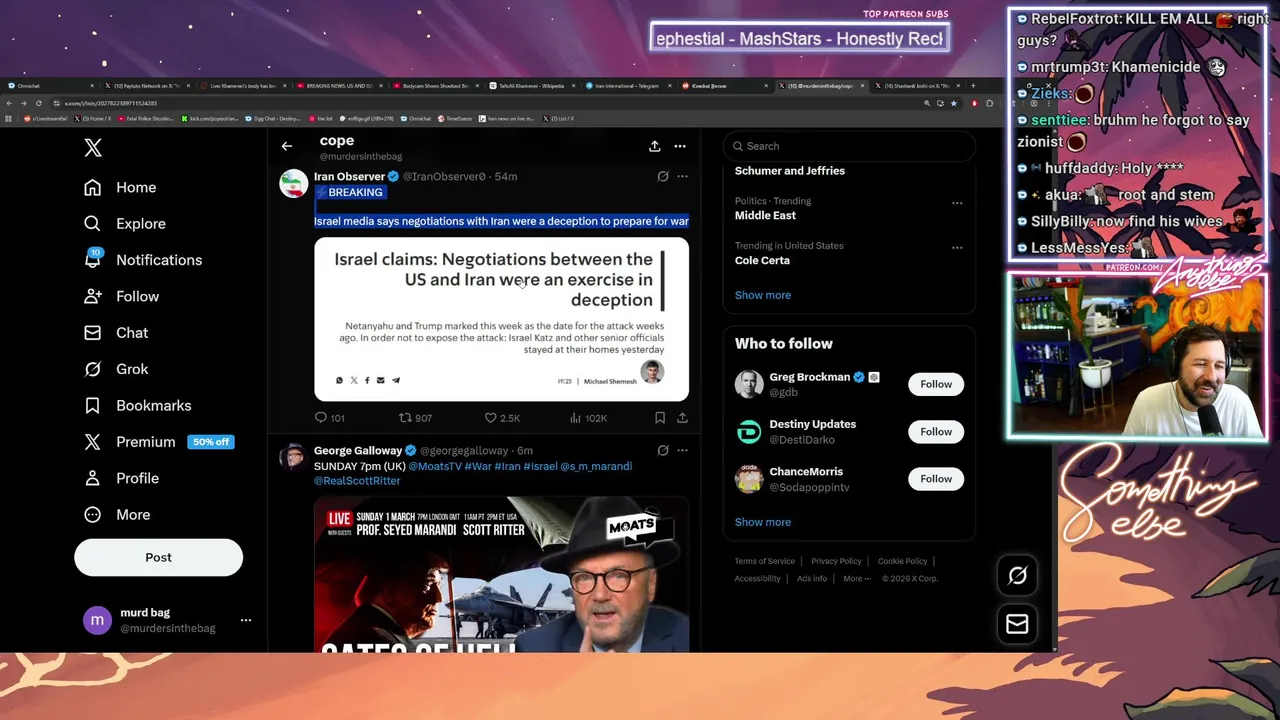Click the browser back arrow

(x=10, y=103)
